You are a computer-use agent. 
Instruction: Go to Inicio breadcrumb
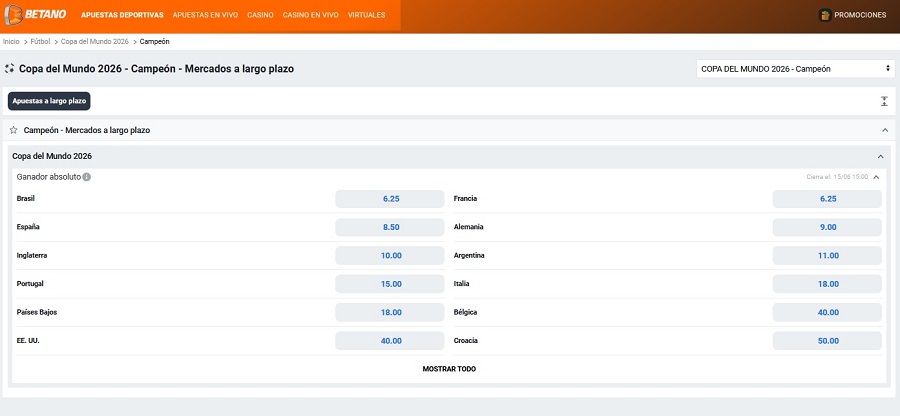tap(11, 42)
